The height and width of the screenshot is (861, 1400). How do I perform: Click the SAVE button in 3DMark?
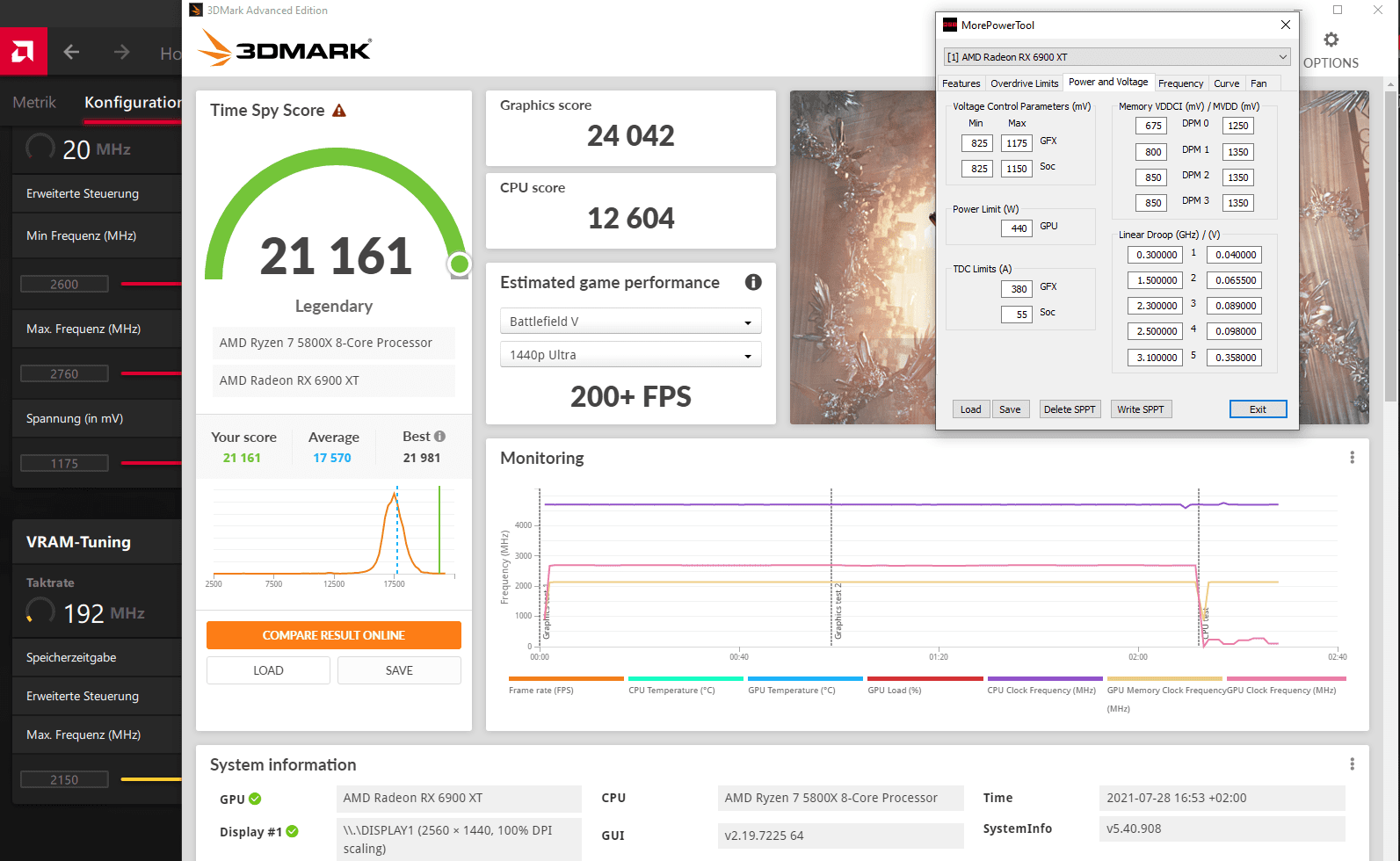(399, 670)
